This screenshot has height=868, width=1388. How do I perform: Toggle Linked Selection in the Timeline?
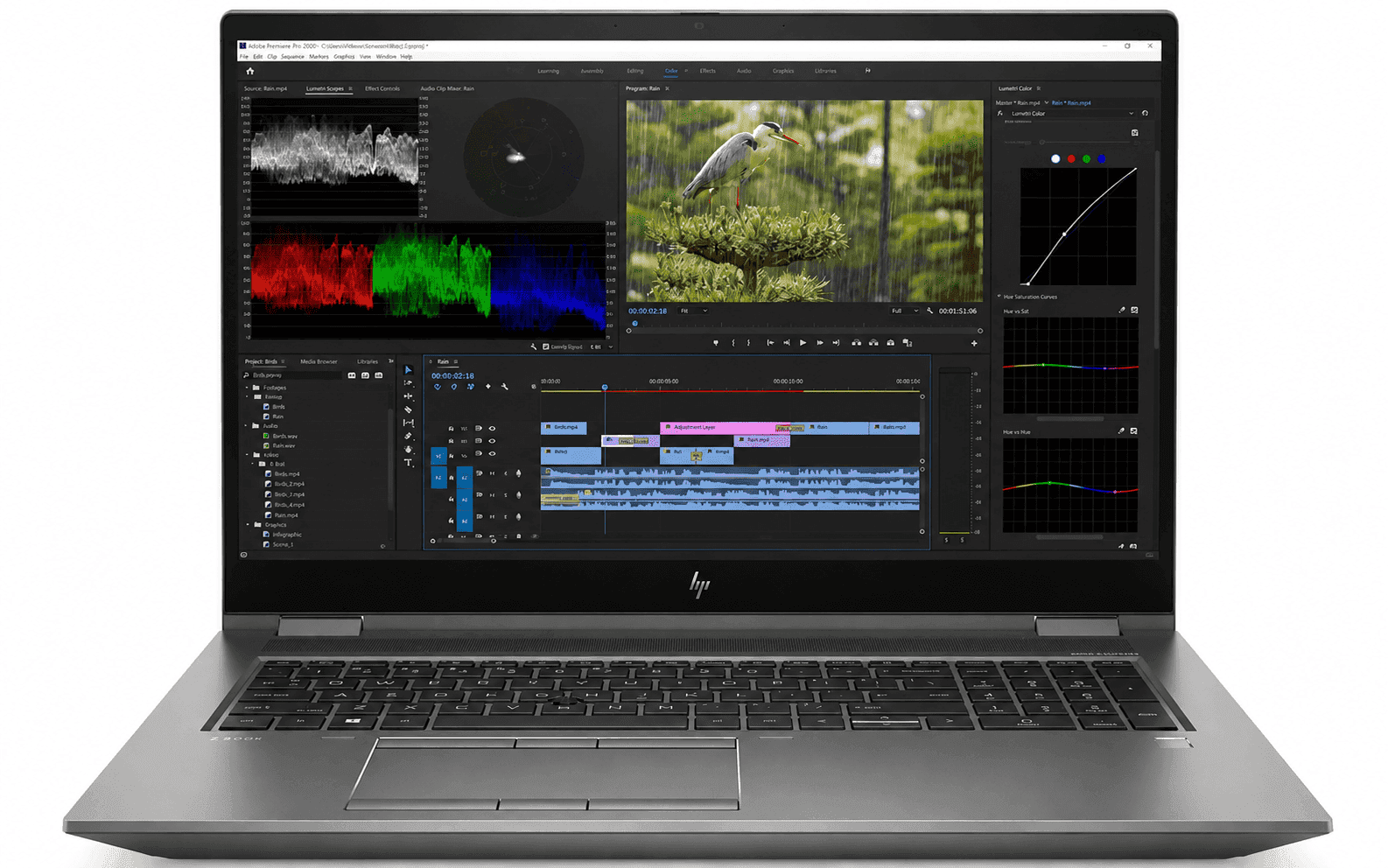tap(471, 387)
